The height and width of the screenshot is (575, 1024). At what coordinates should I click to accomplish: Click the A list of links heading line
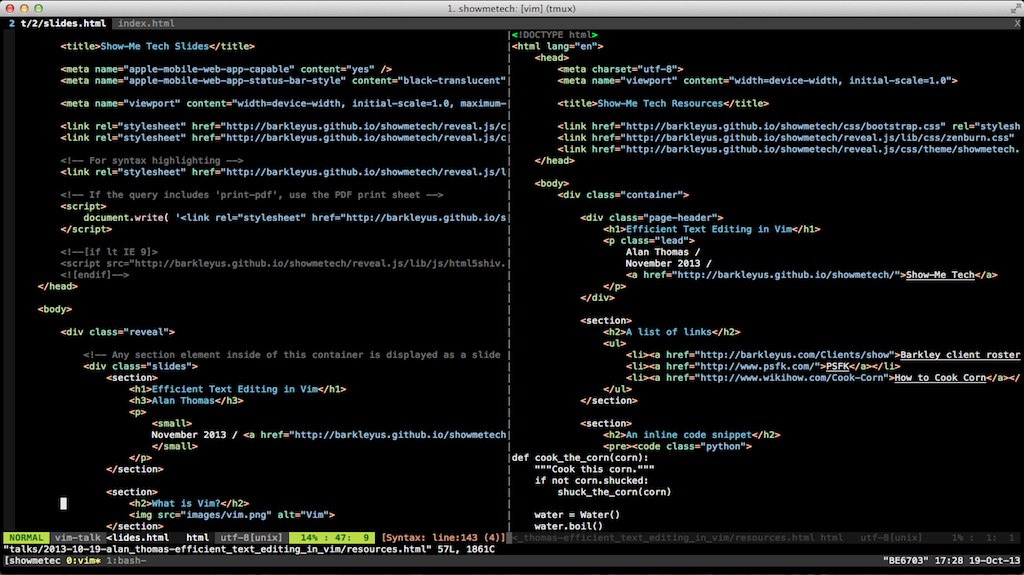pyautogui.click(x=671, y=332)
